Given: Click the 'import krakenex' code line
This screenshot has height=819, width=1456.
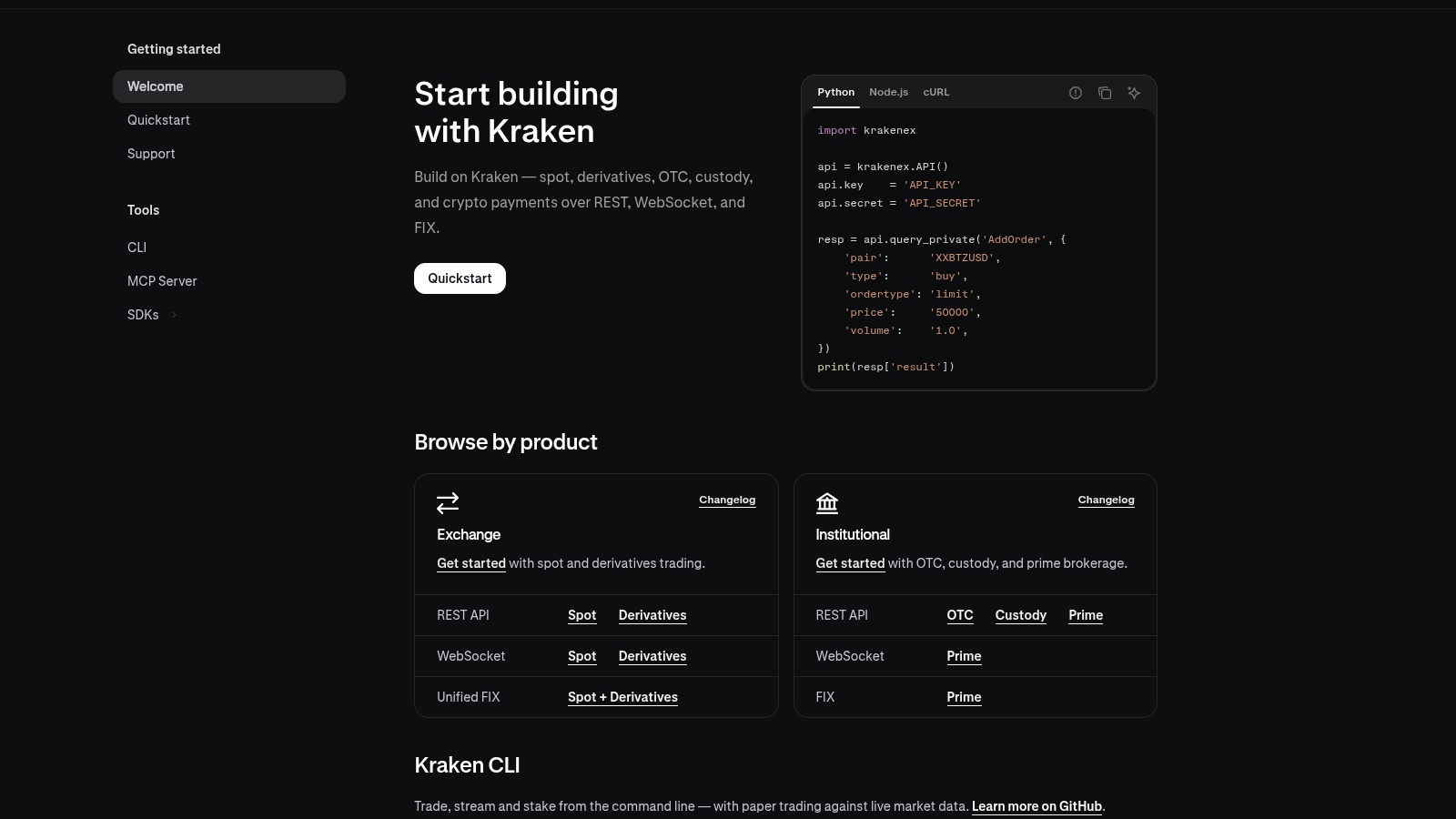Looking at the screenshot, I should pos(866,130).
